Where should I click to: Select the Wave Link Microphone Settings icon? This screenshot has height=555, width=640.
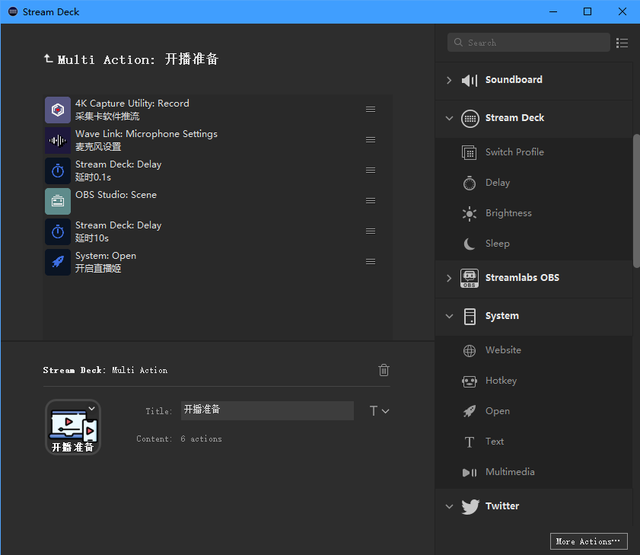pos(58,140)
